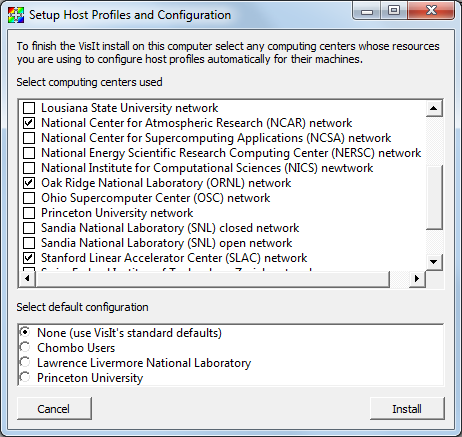462x437 pixels.
Task: Check Lousiana State University network checkbox
Action: click(29, 108)
